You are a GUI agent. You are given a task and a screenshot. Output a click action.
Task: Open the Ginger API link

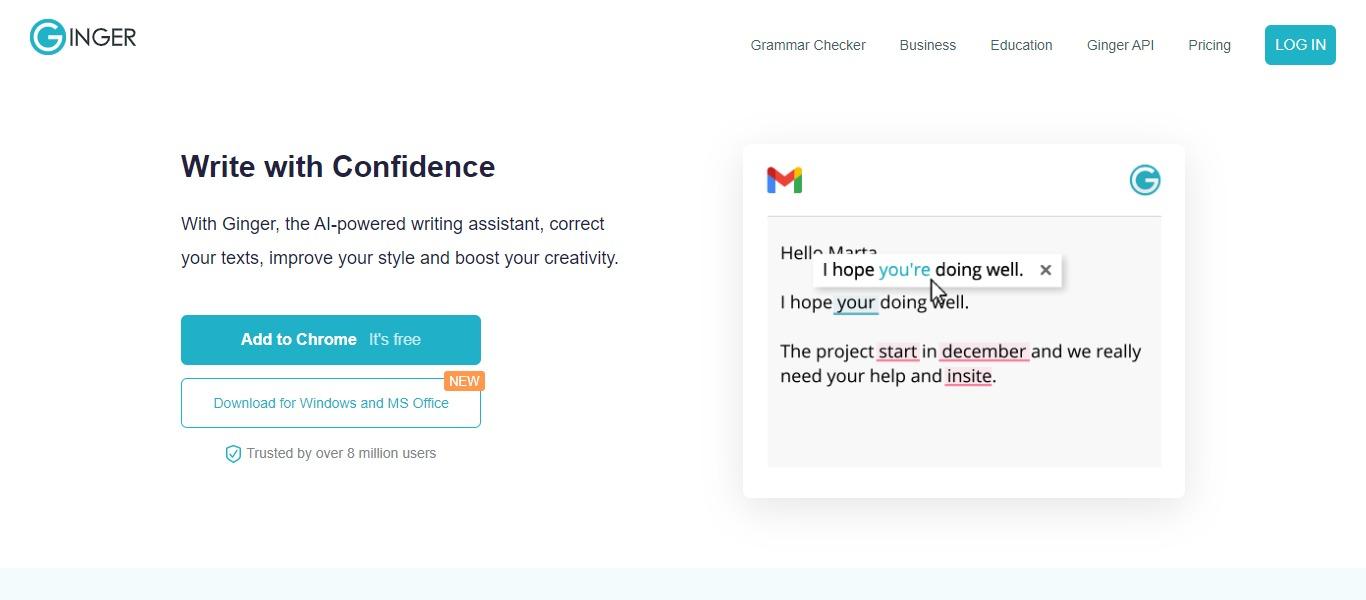(1120, 45)
